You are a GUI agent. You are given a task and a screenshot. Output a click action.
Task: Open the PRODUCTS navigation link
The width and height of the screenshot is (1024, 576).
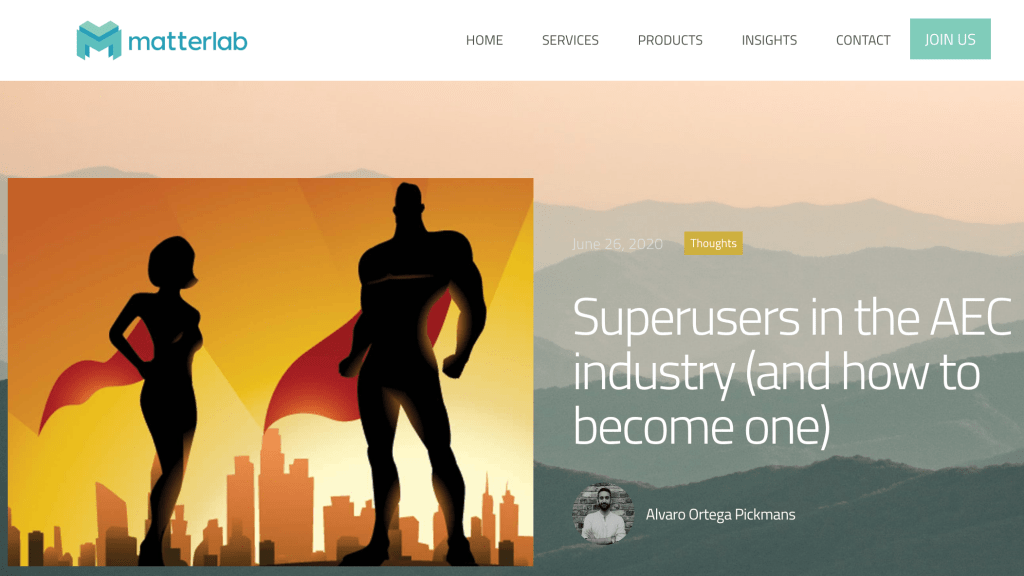[670, 40]
